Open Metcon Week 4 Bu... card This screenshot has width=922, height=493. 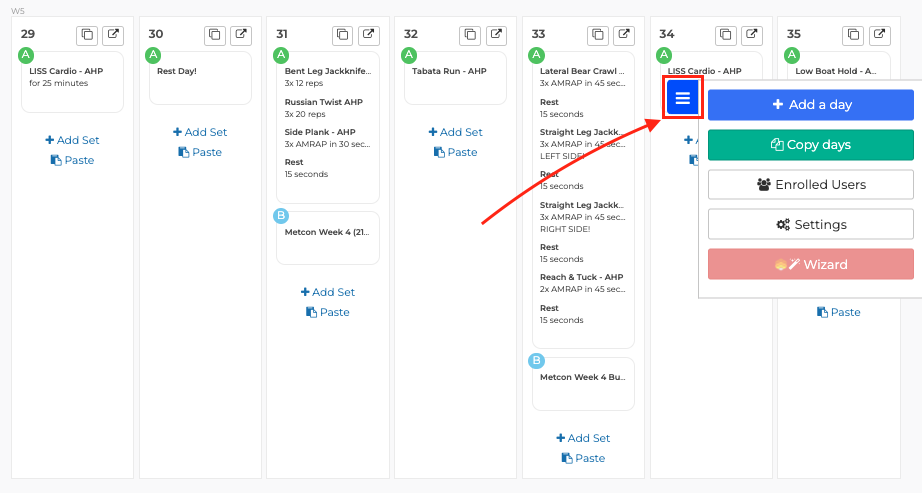tap(583, 384)
